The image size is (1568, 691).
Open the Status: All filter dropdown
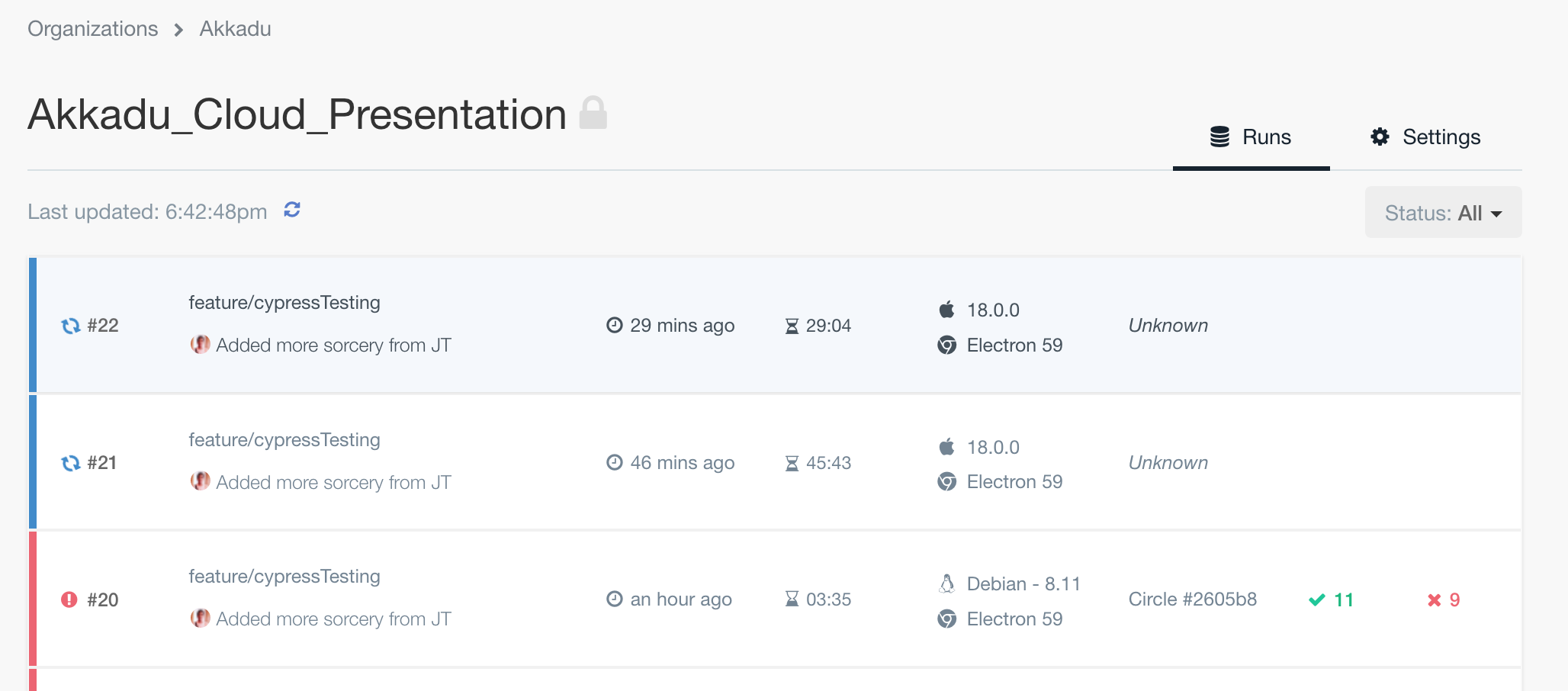click(1443, 213)
